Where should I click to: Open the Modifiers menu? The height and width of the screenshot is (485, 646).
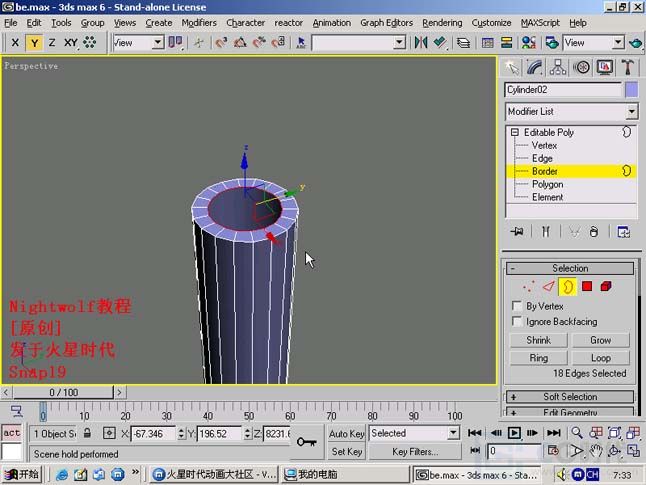(x=199, y=23)
